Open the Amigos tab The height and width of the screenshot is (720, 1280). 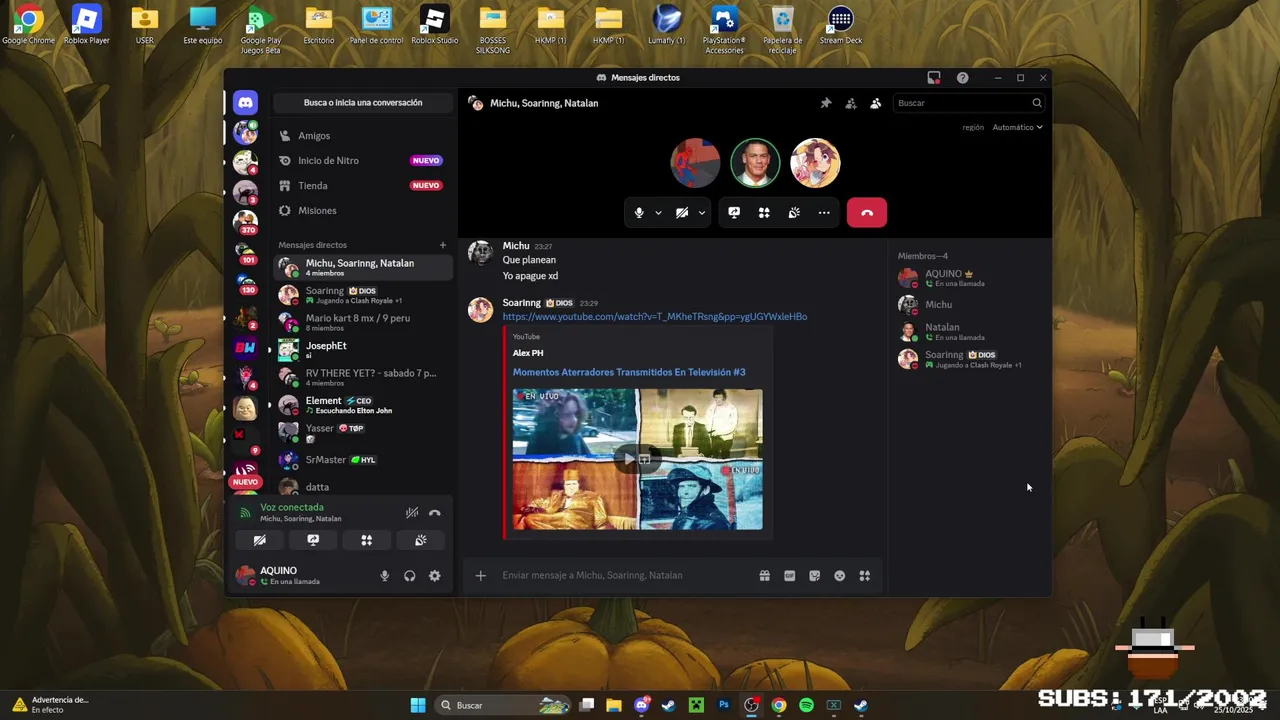pos(363,136)
